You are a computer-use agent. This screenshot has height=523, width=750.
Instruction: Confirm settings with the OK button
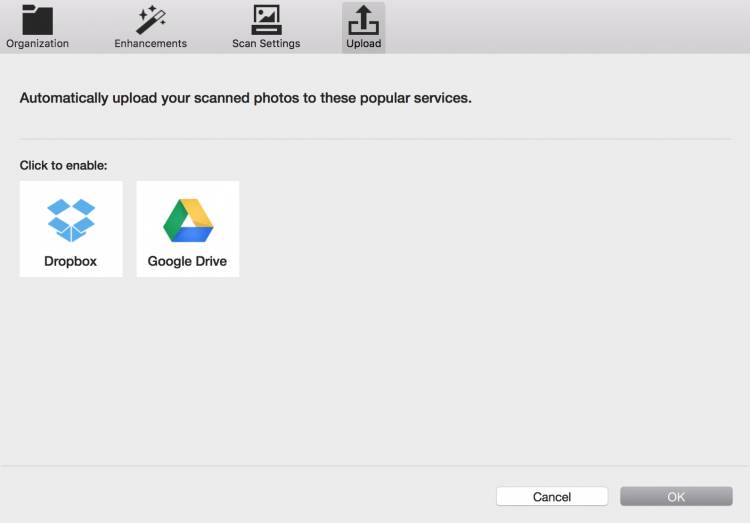676,497
